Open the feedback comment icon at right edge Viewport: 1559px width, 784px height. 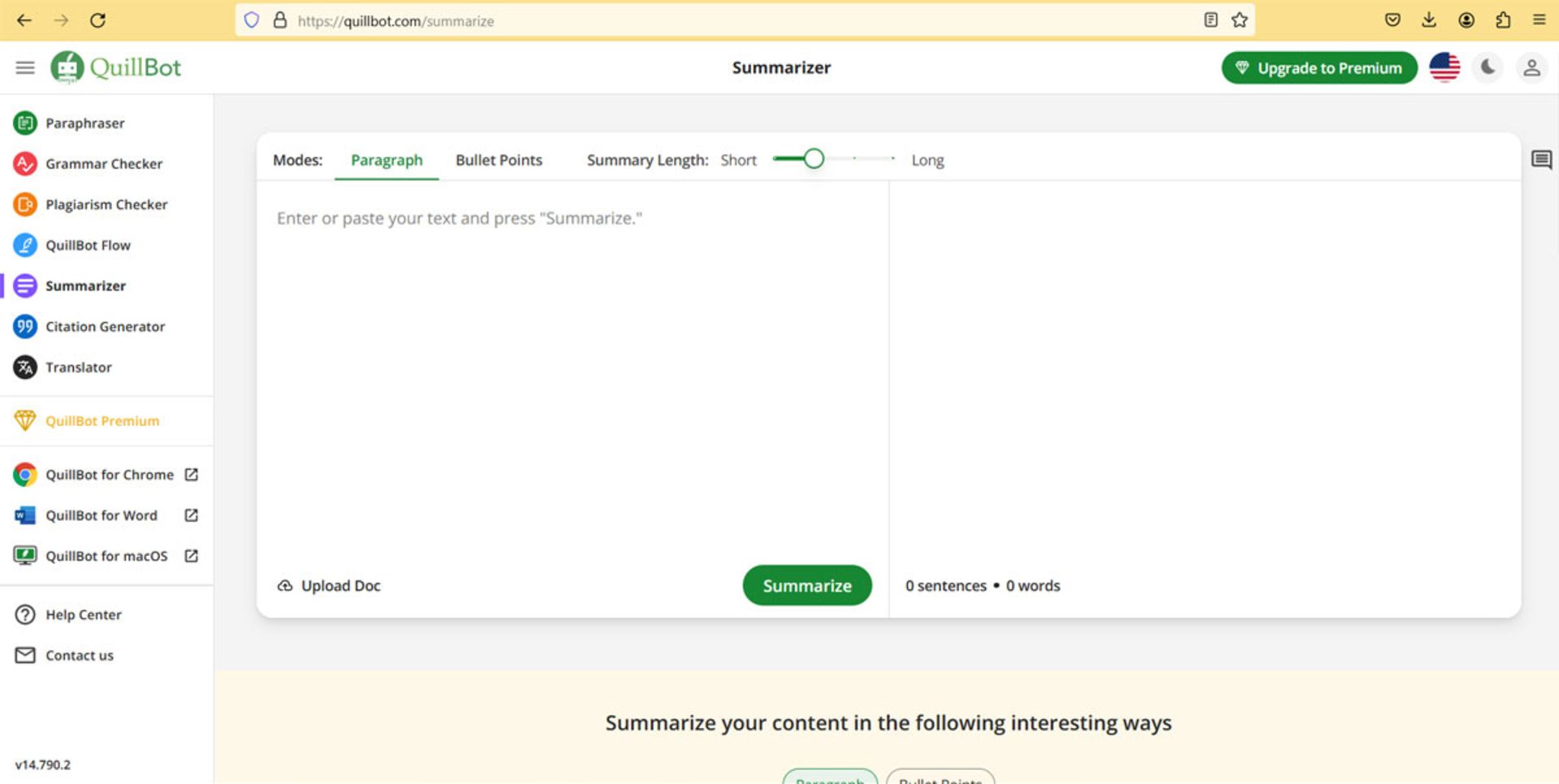click(1540, 160)
